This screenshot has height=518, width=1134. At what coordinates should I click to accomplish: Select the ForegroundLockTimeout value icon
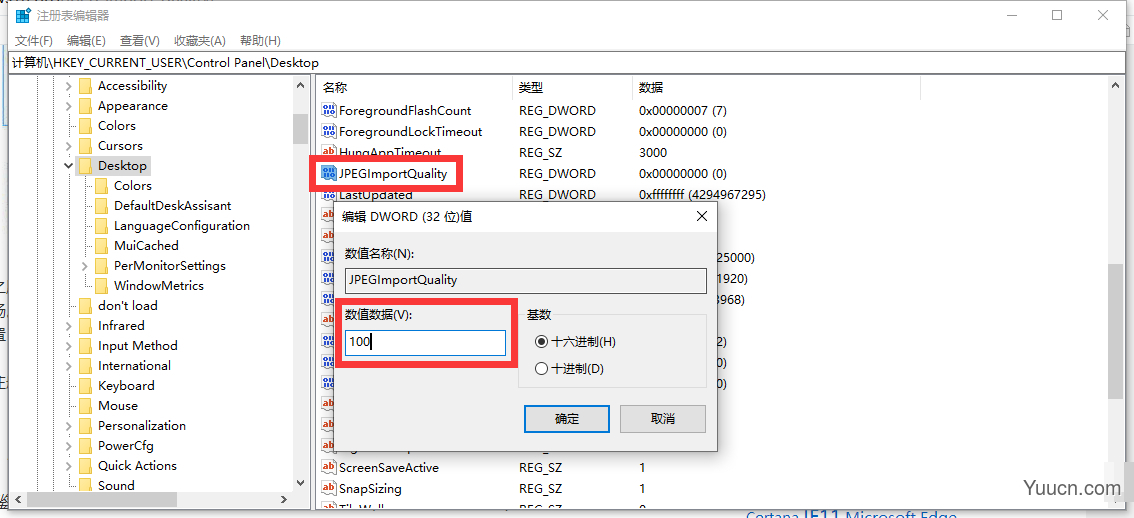pyautogui.click(x=329, y=132)
